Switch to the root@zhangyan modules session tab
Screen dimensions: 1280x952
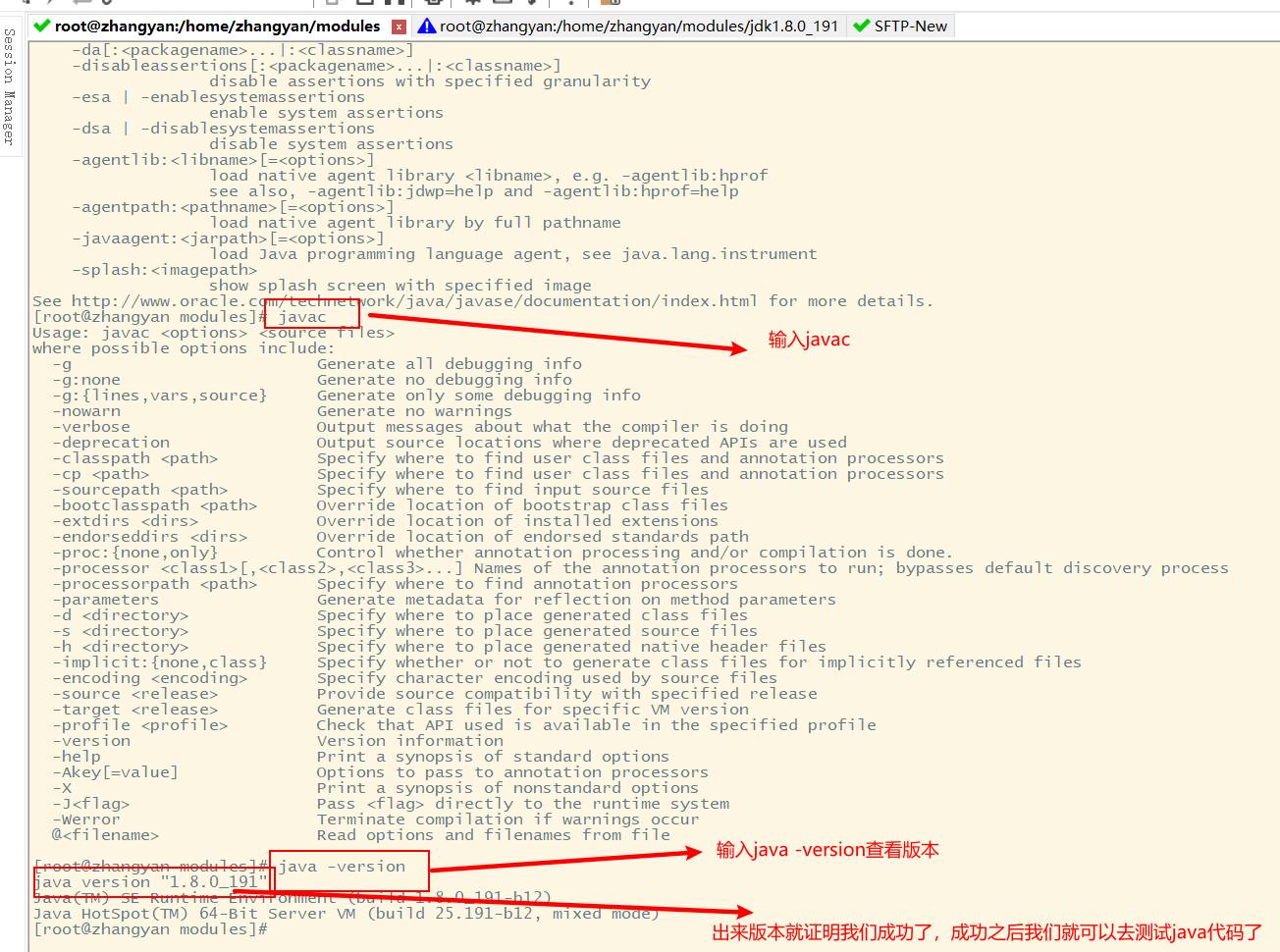tap(217, 26)
